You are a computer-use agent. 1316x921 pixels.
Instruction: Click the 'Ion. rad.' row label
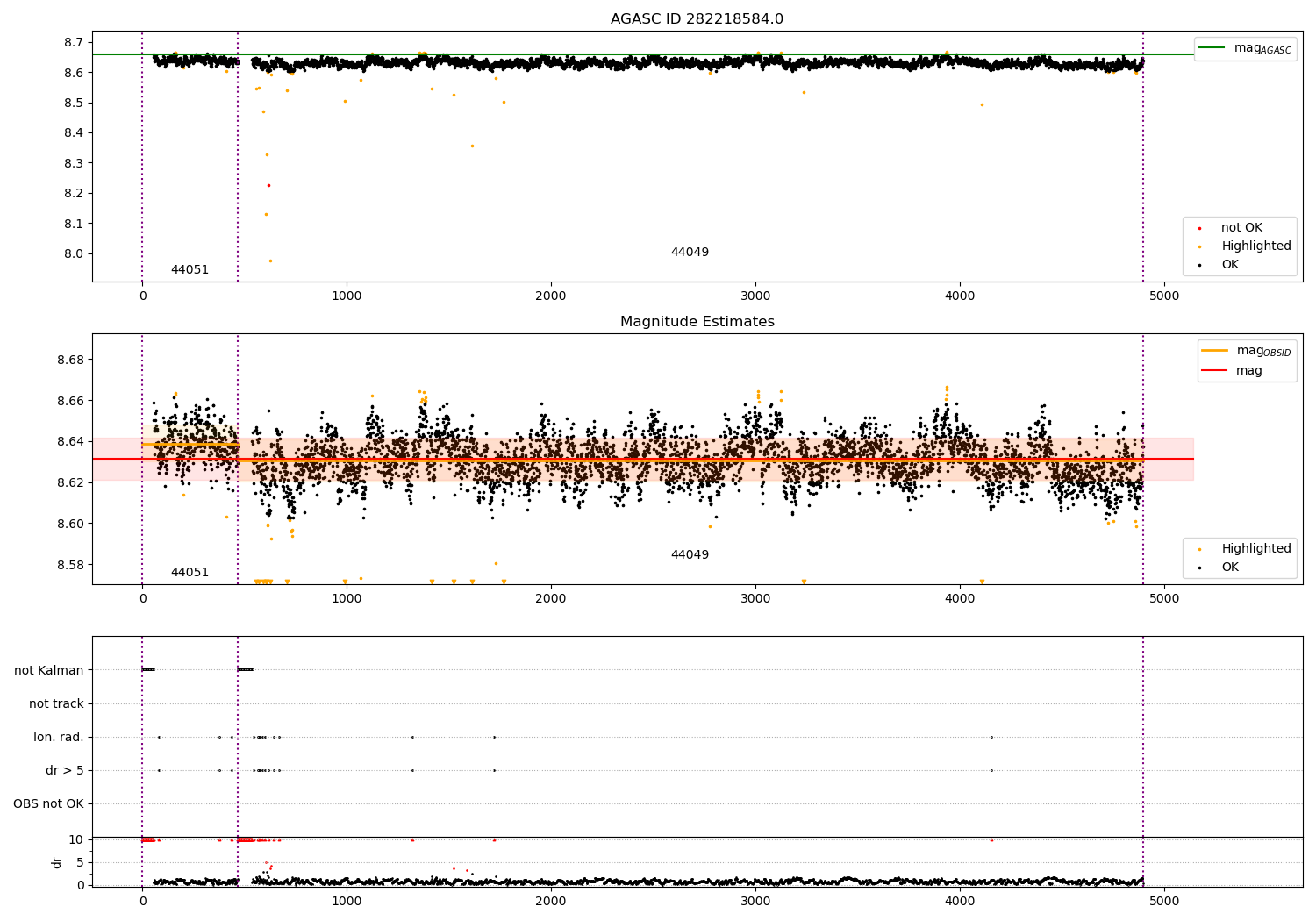tap(59, 738)
